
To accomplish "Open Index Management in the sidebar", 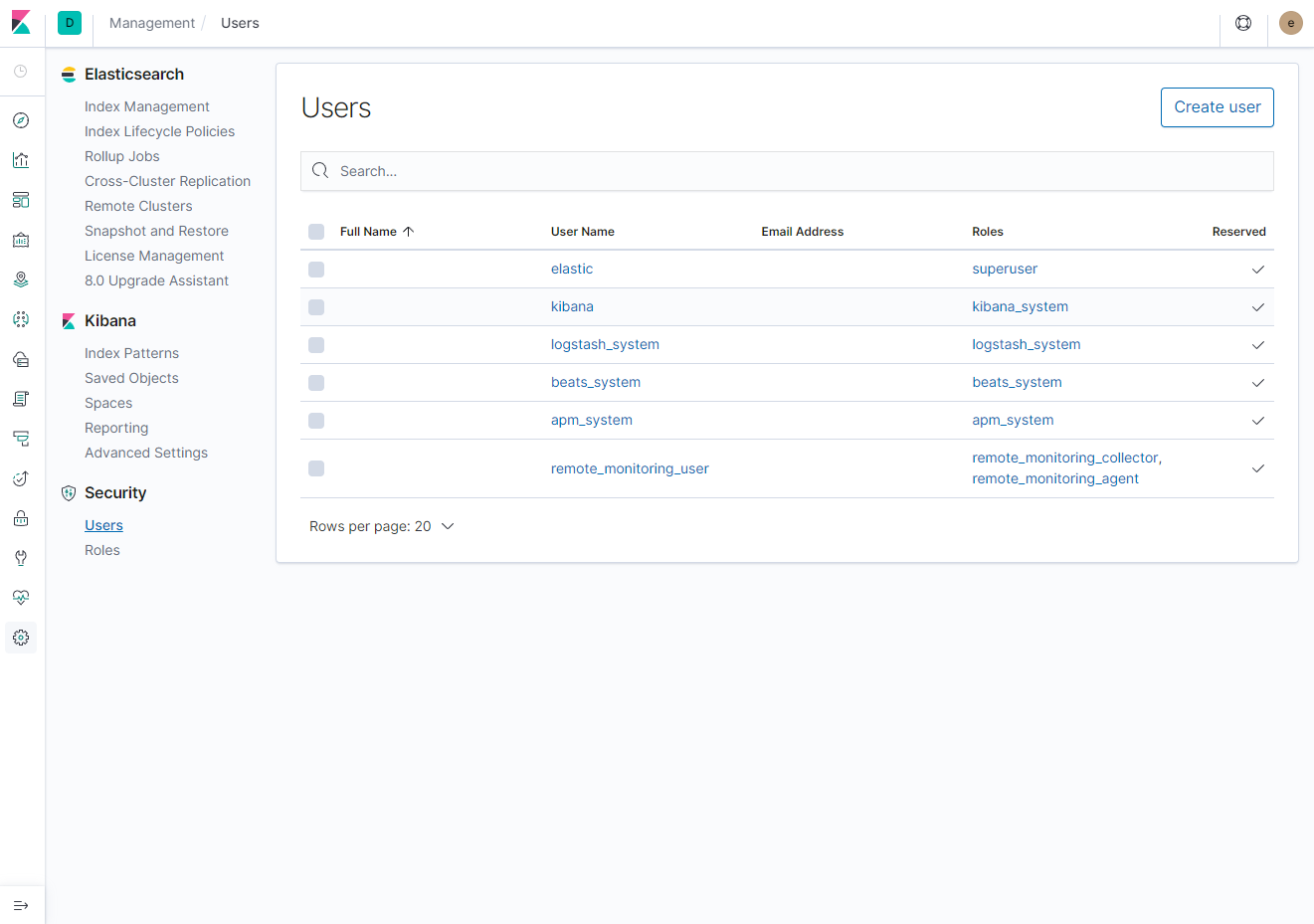I will tap(147, 106).
